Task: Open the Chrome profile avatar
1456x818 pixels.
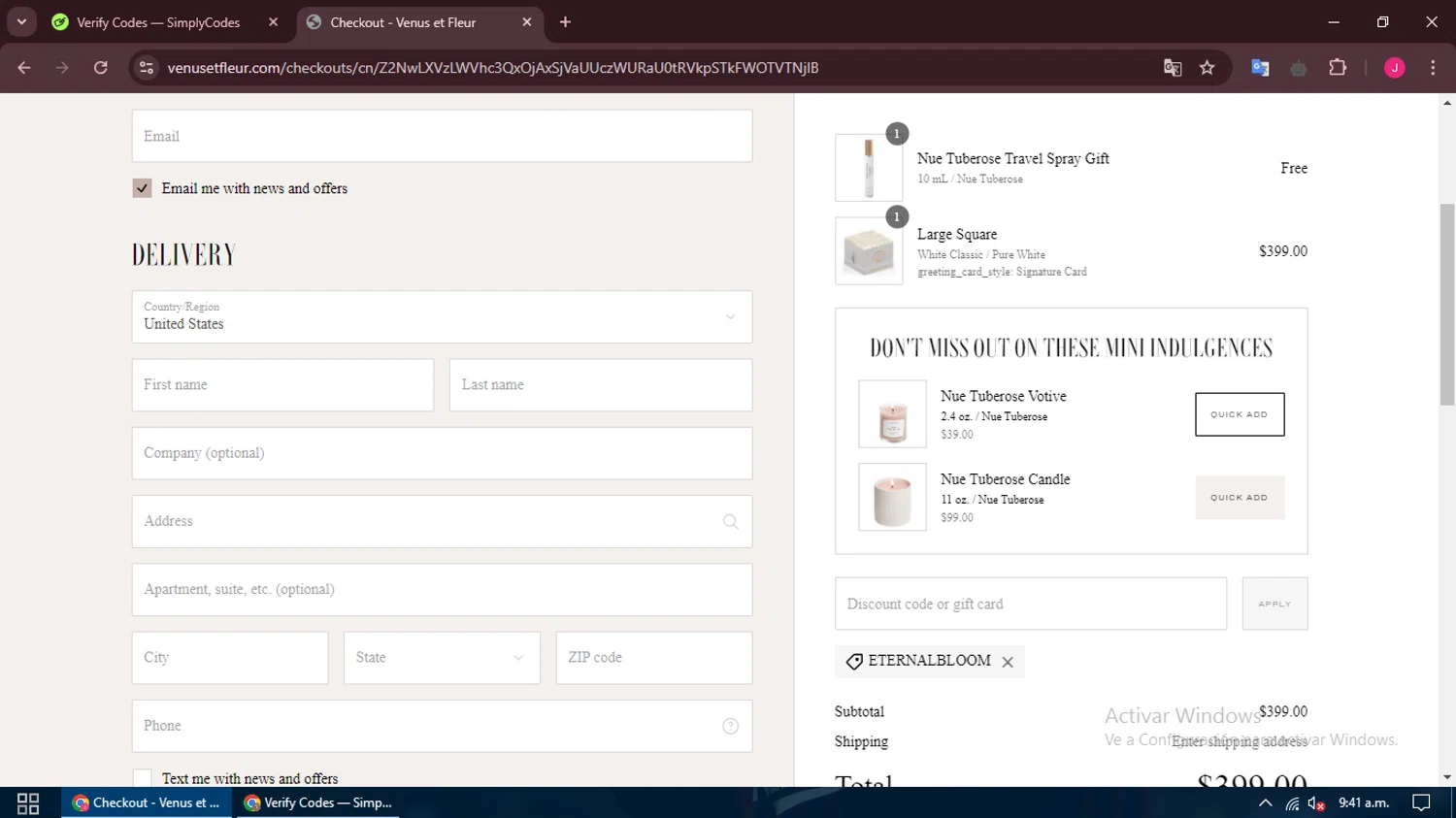Action: 1395,68
